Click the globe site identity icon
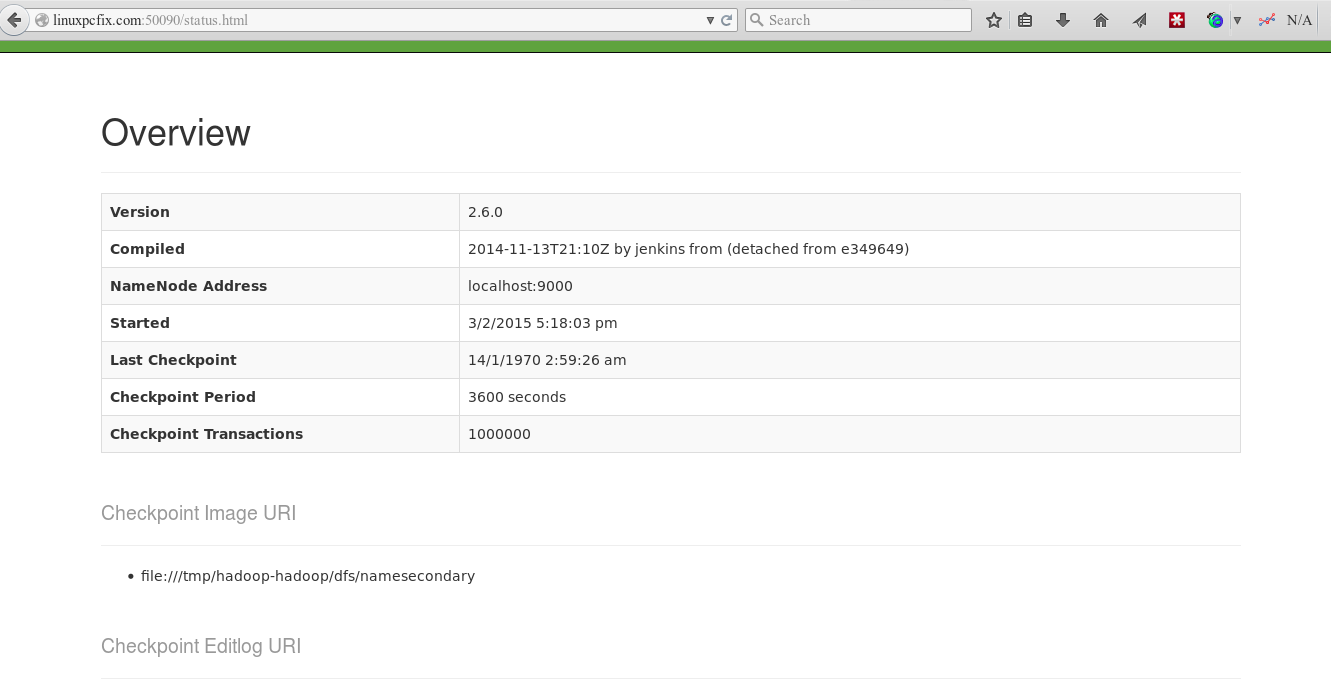 pyautogui.click(x=42, y=20)
